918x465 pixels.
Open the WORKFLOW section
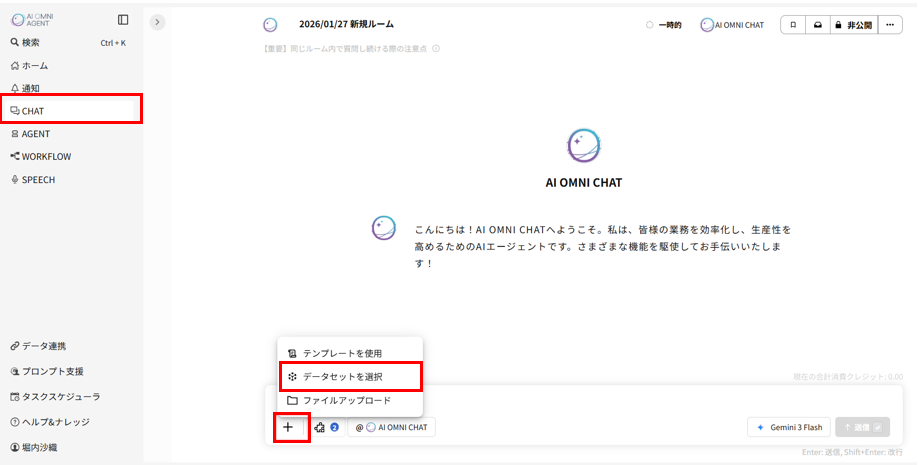click(x=41, y=157)
